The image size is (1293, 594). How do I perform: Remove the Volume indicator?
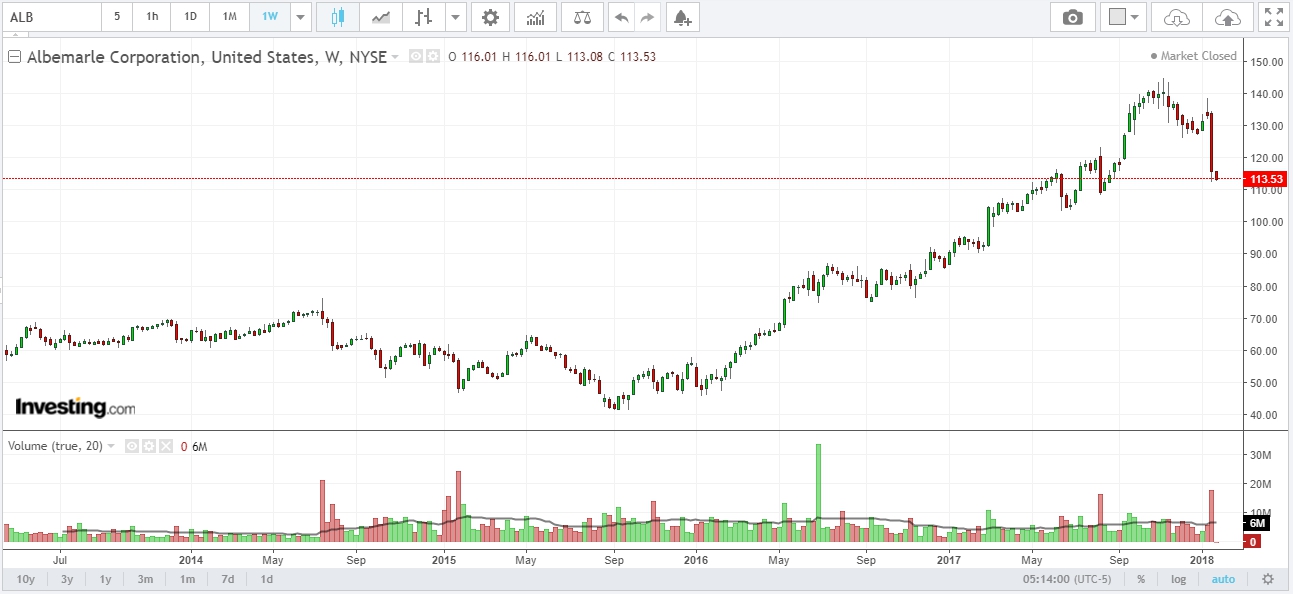point(165,446)
